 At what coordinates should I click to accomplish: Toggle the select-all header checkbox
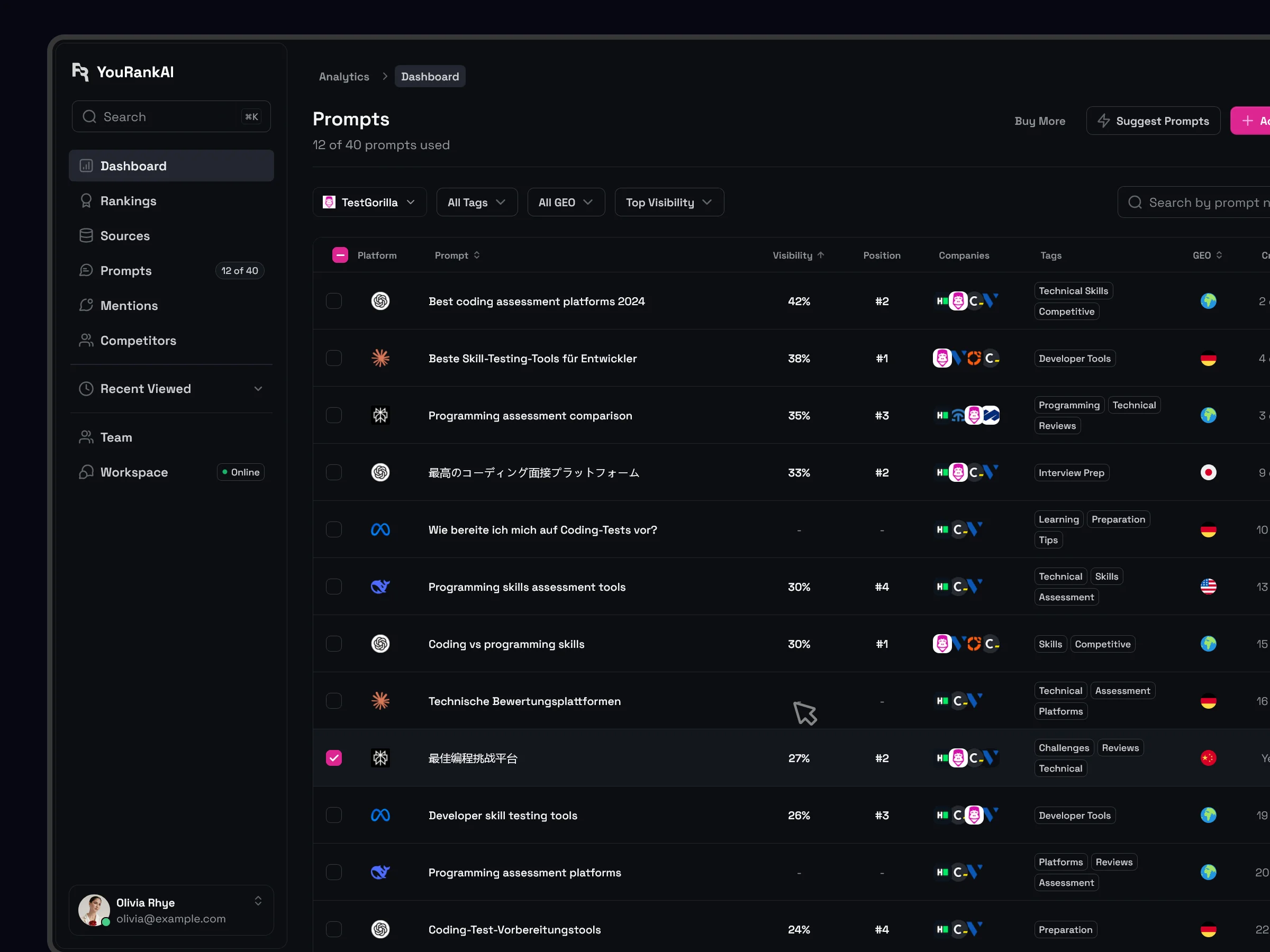click(340, 255)
